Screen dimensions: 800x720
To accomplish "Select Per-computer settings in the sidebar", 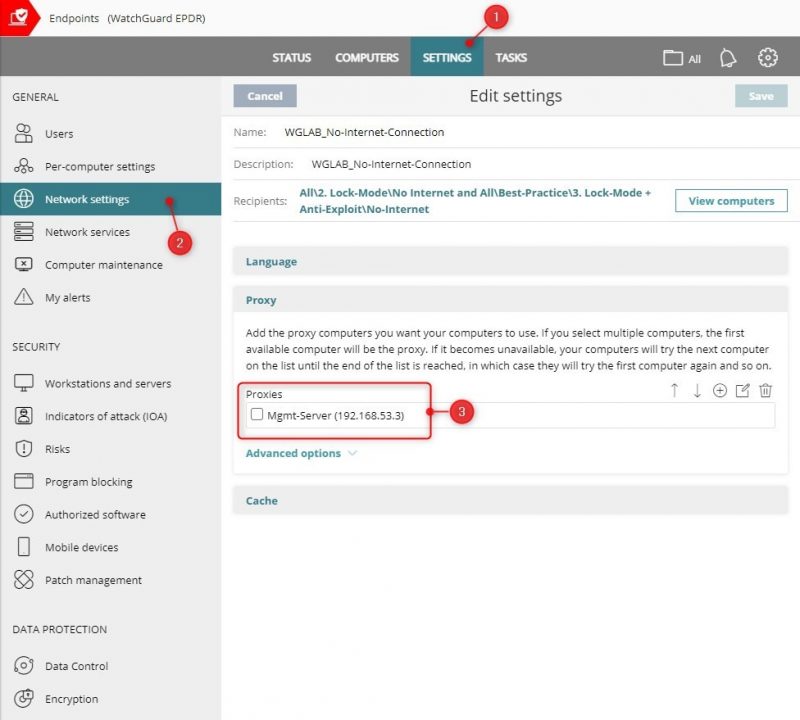I will [x=100, y=166].
